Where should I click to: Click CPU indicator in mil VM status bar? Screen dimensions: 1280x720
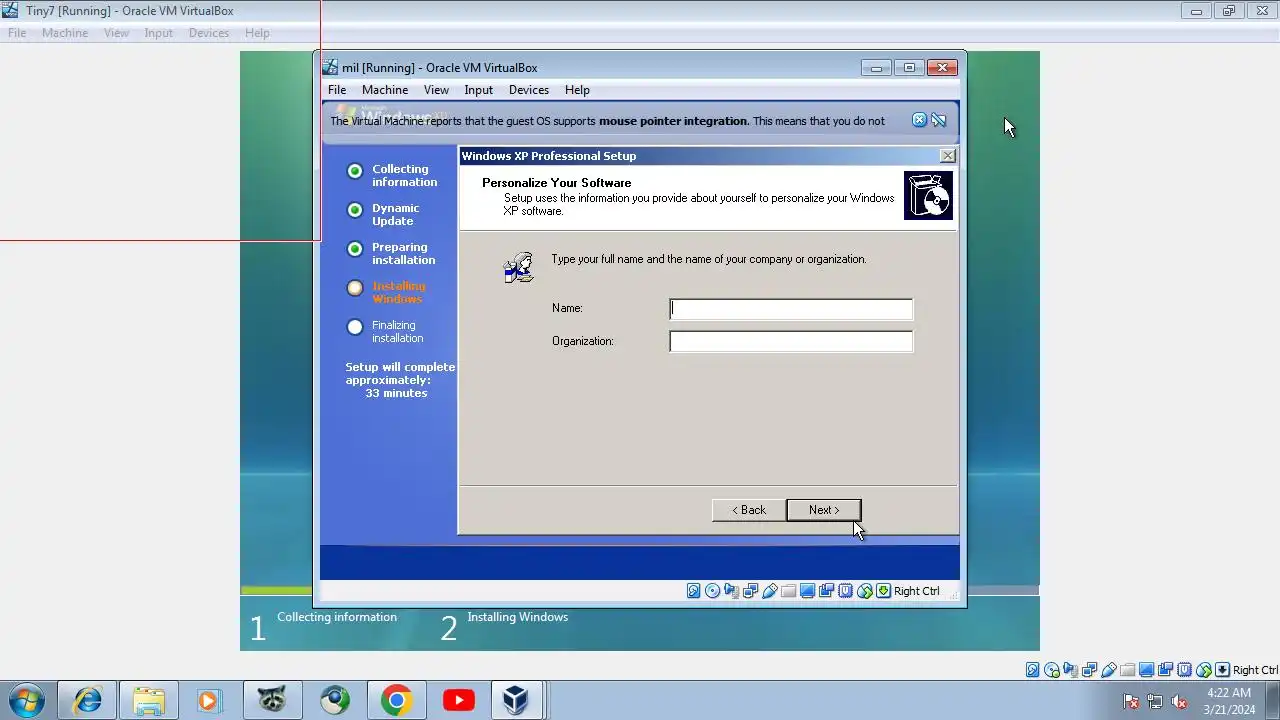pos(845,591)
